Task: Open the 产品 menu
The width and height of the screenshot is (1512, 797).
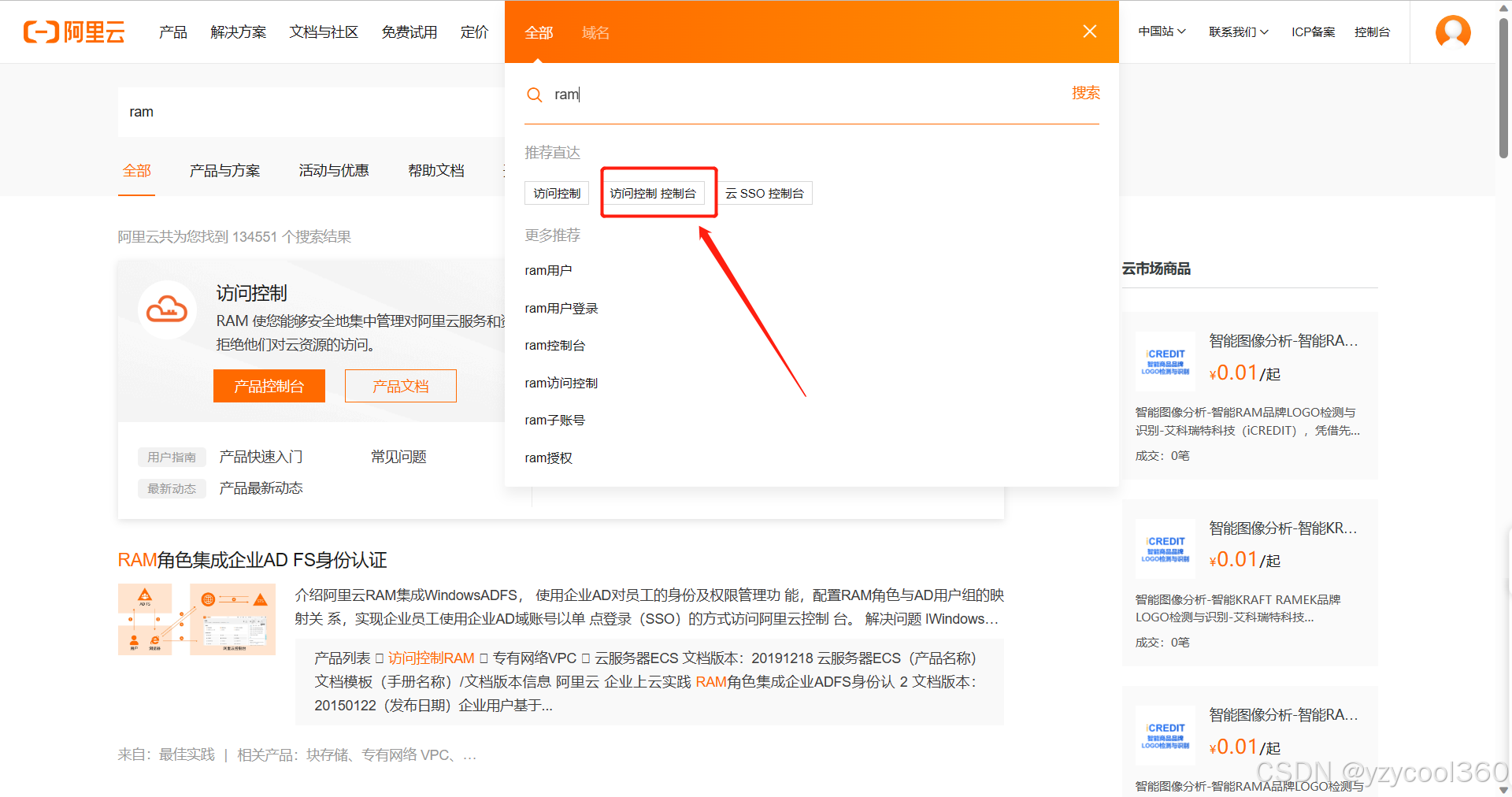Action: tap(172, 32)
